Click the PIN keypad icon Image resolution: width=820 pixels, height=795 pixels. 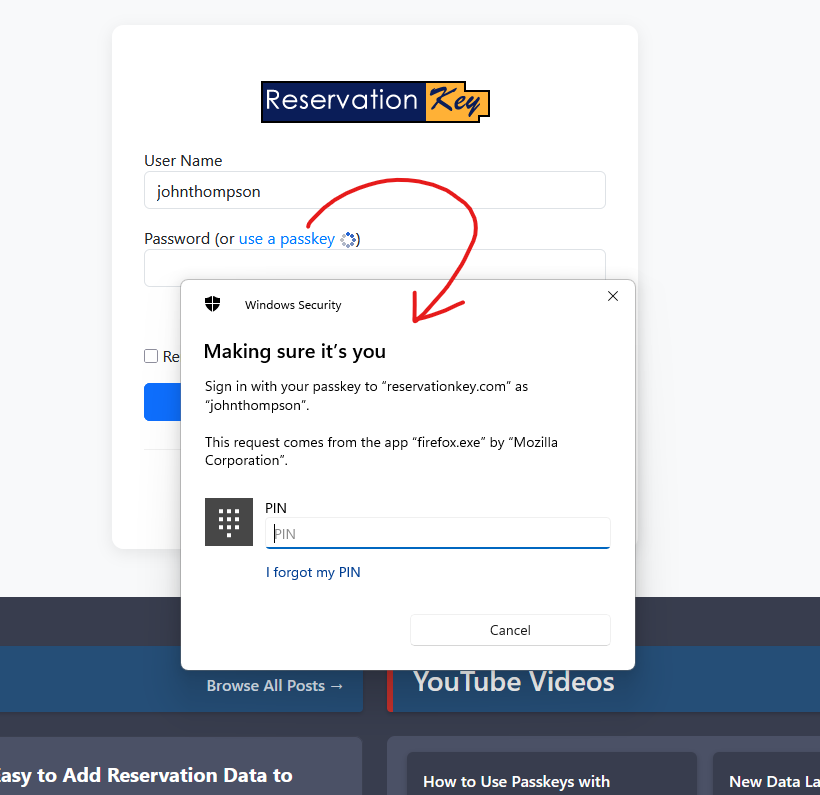[229, 522]
